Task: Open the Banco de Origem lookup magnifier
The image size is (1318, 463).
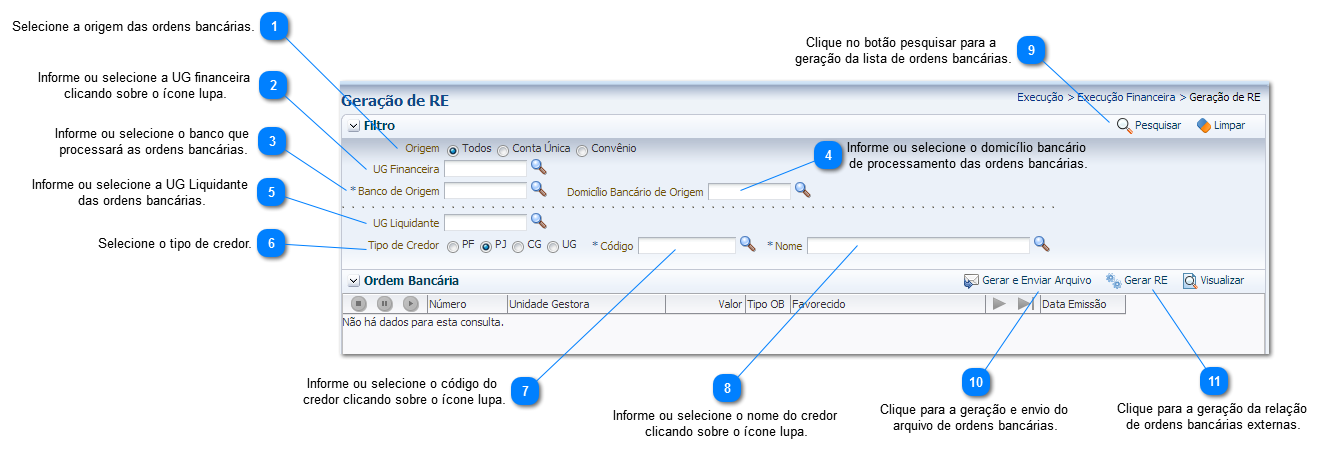Action: (538, 188)
